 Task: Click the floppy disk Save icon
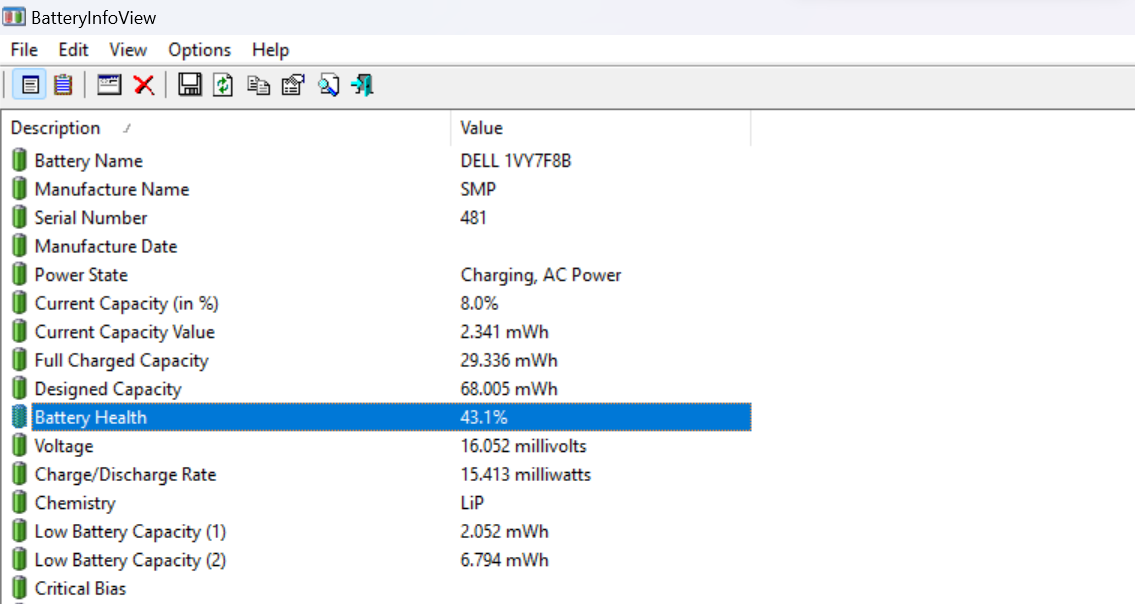click(190, 85)
